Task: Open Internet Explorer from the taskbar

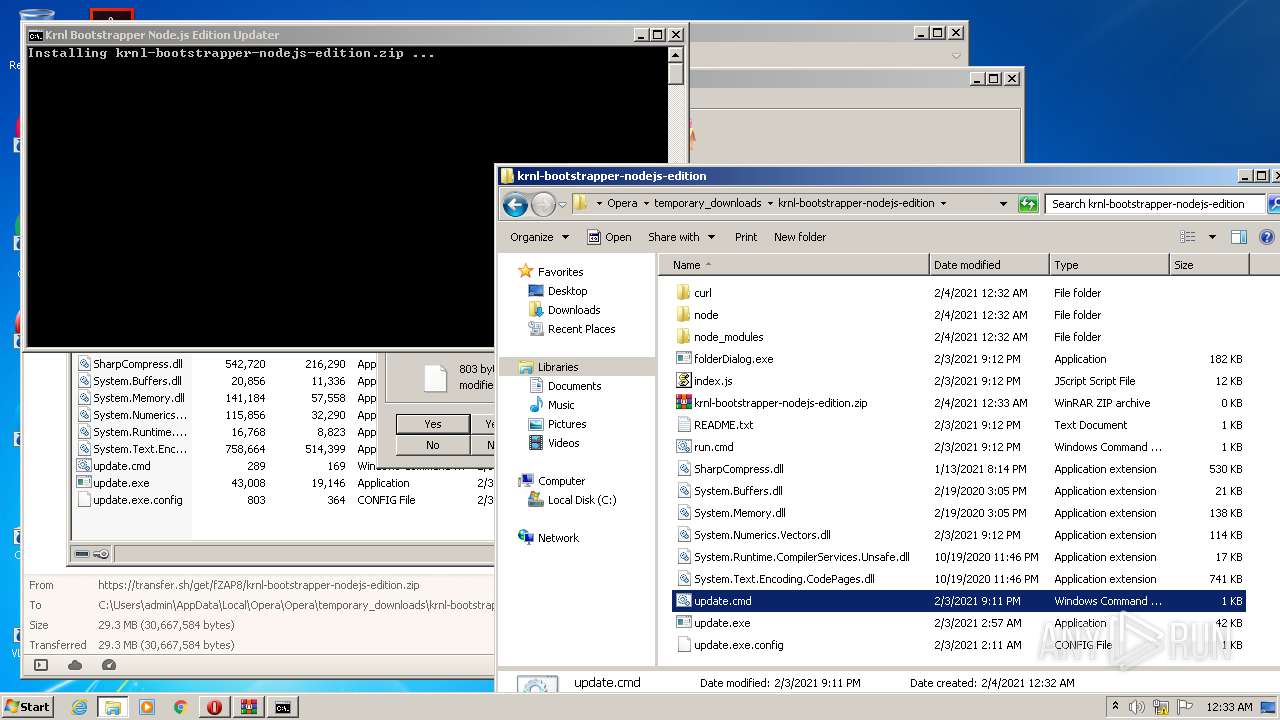Action: coord(79,707)
